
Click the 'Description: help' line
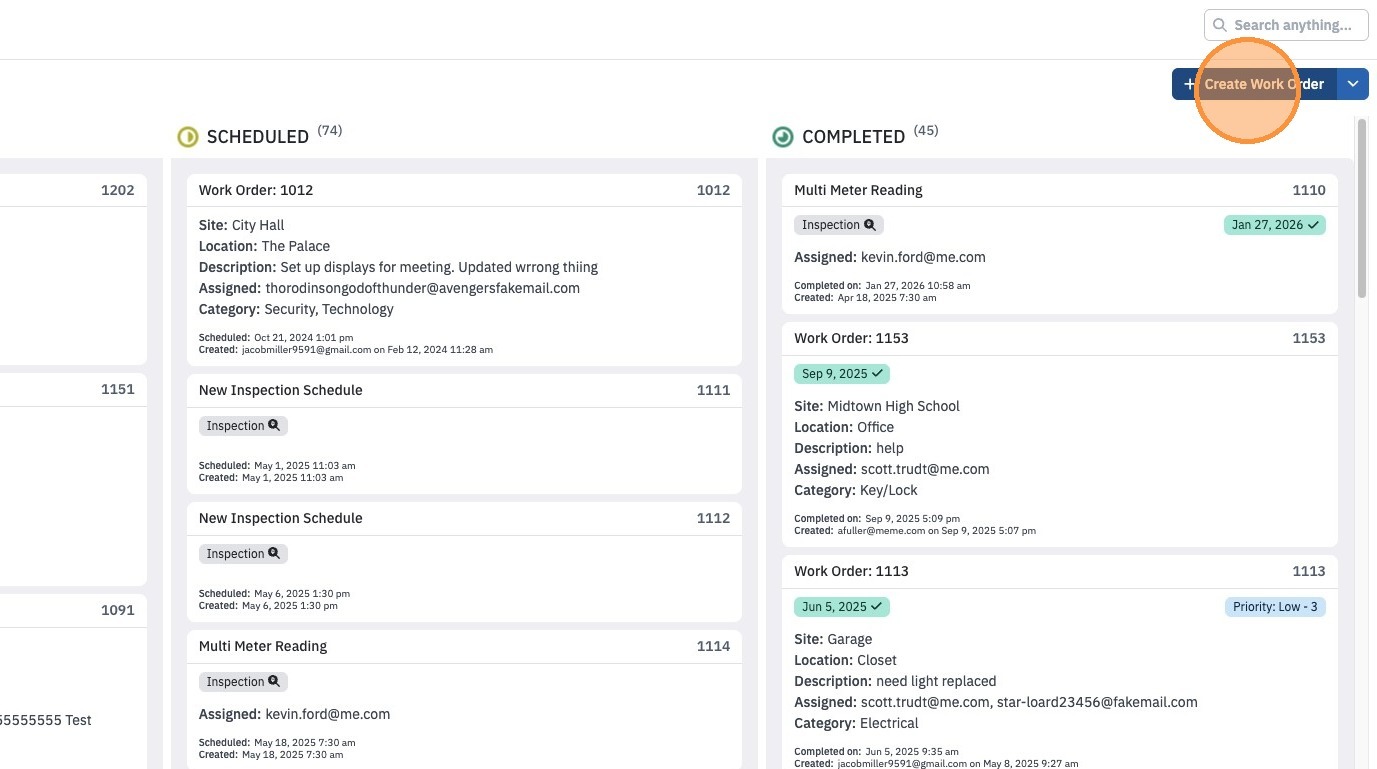(x=849, y=448)
